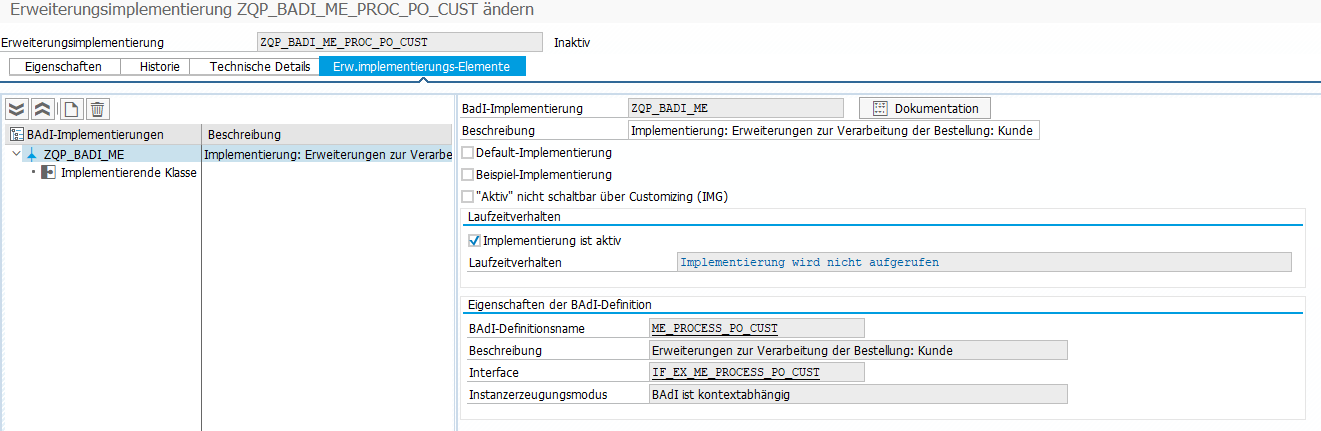1321x431 pixels.
Task: Open the Historie tab
Action: (159, 67)
